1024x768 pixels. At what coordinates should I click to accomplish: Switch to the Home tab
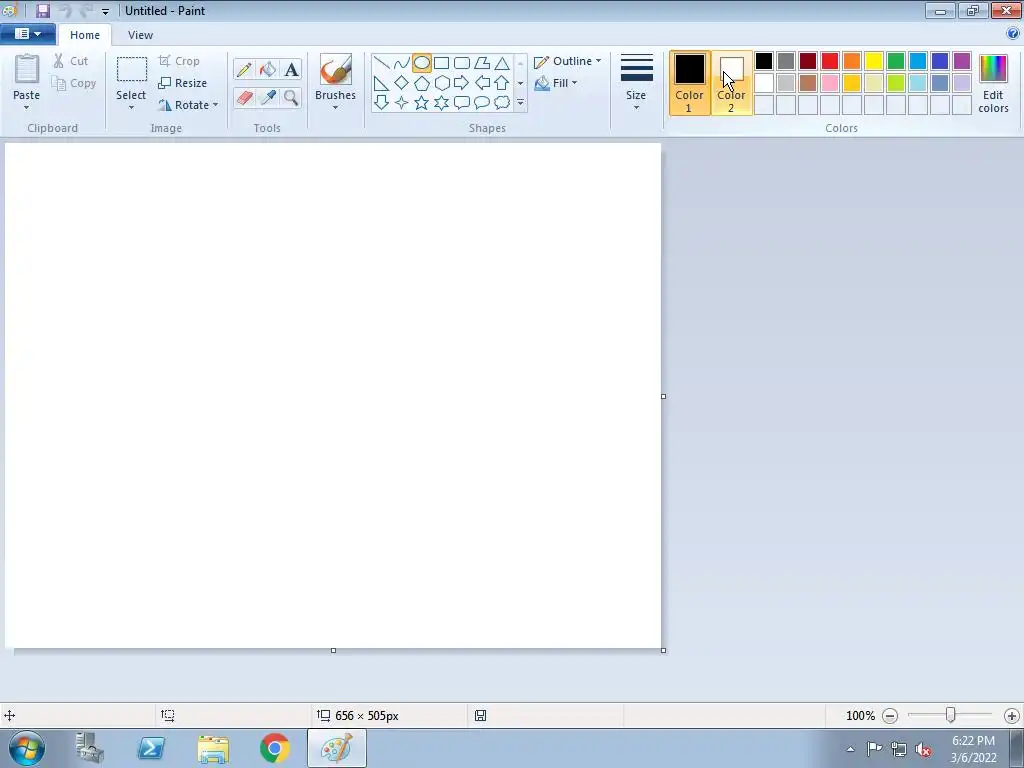pyautogui.click(x=85, y=35)
